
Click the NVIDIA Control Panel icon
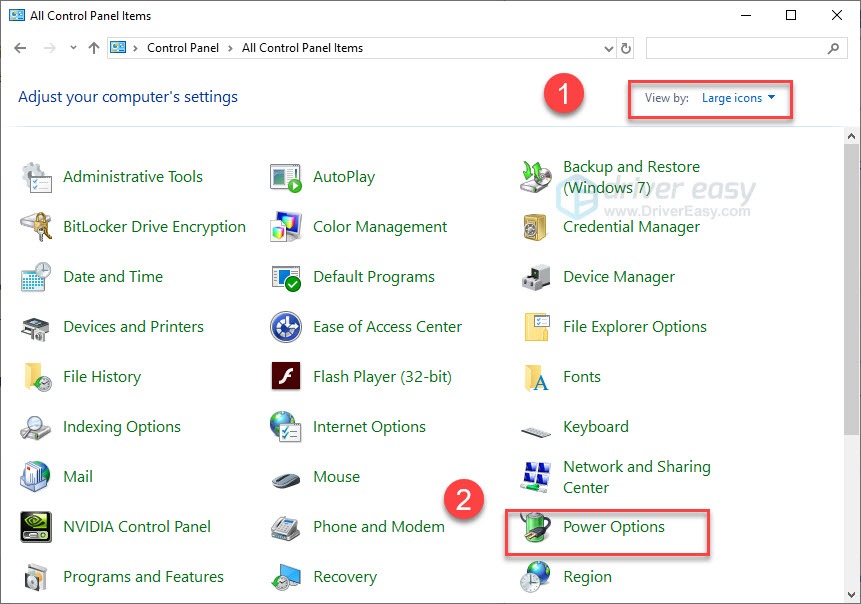pyautogui.click(x=36, y=527)
